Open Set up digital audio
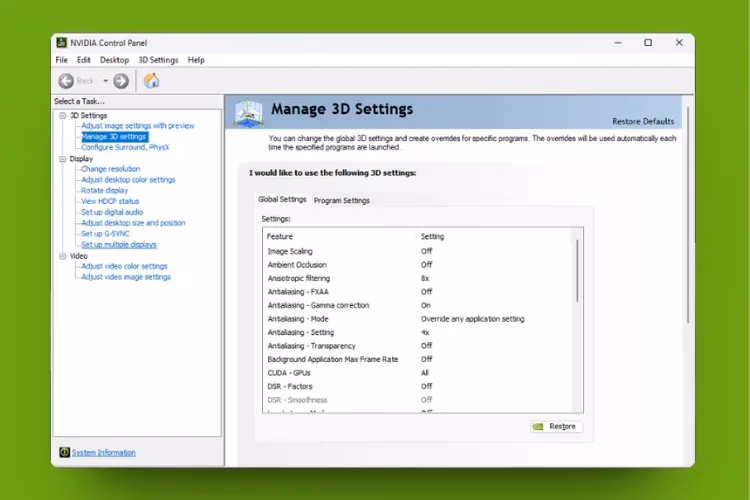Screen dimensions: 750x500 click(x=112, y=212)
